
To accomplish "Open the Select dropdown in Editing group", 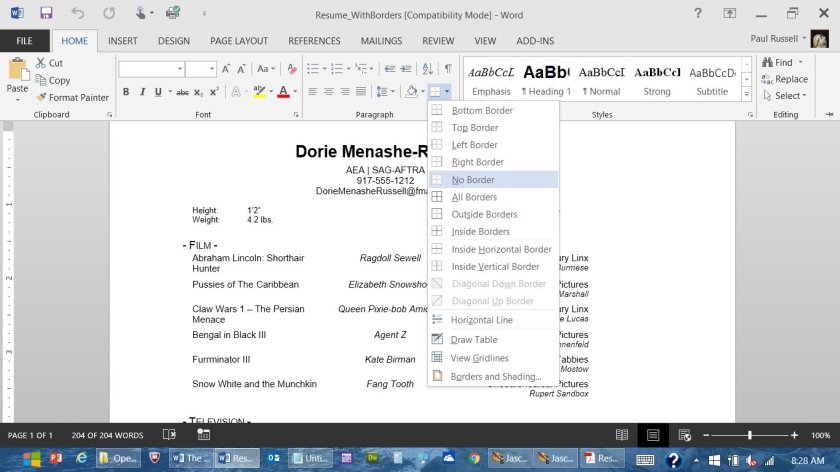I will 789,96.
